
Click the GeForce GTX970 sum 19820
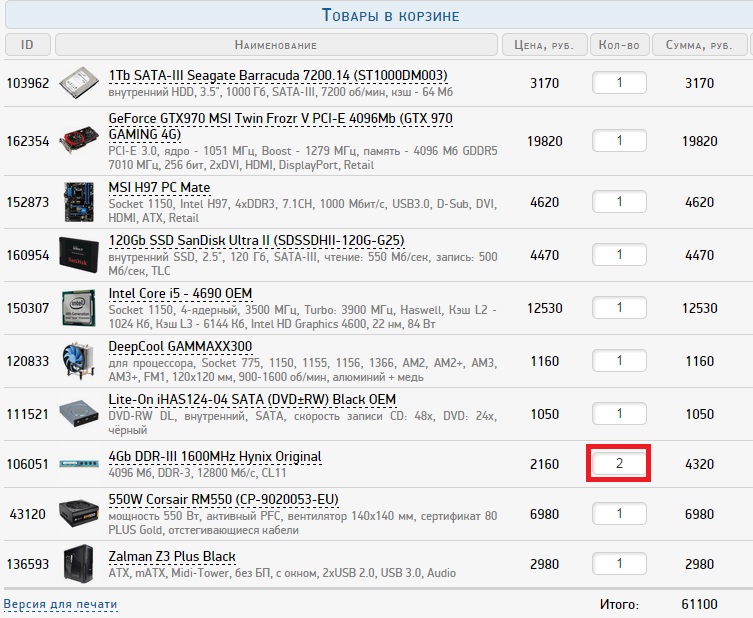[699, 142]
